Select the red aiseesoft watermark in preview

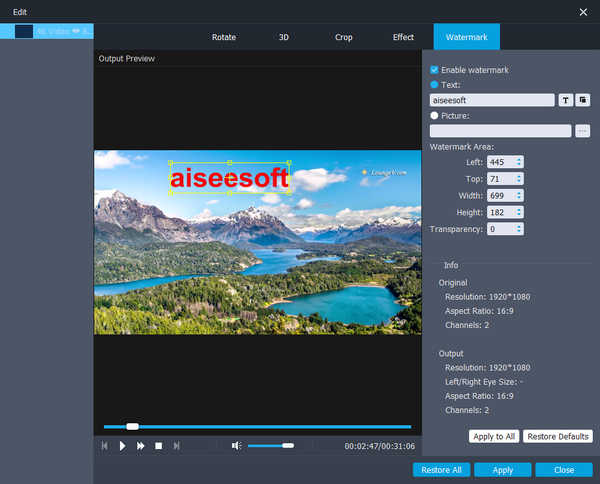(x=229, y=178)
